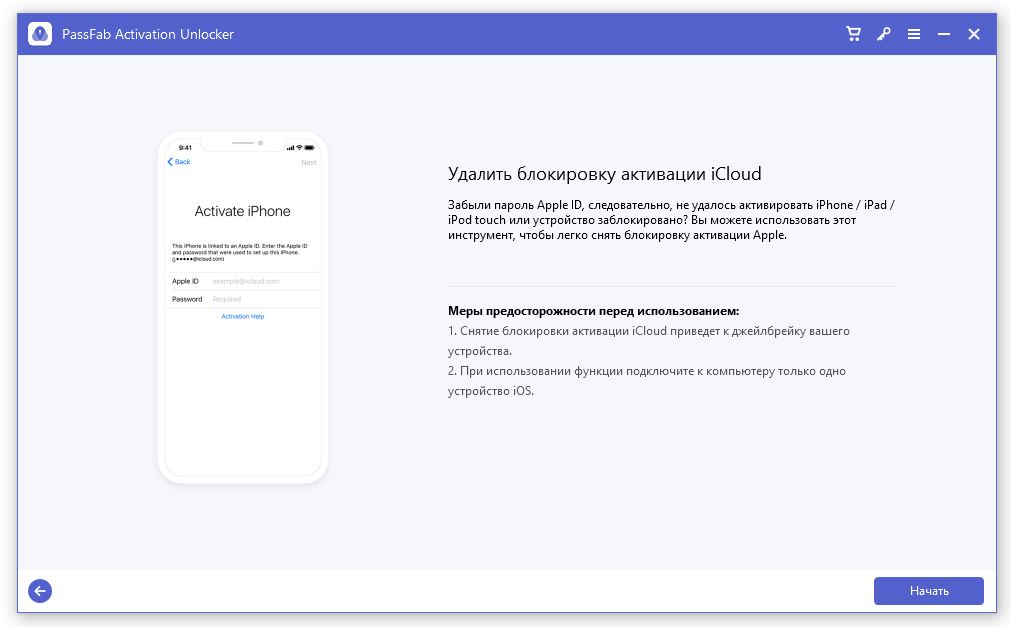Minimize the PassFab window

(943, 33)
